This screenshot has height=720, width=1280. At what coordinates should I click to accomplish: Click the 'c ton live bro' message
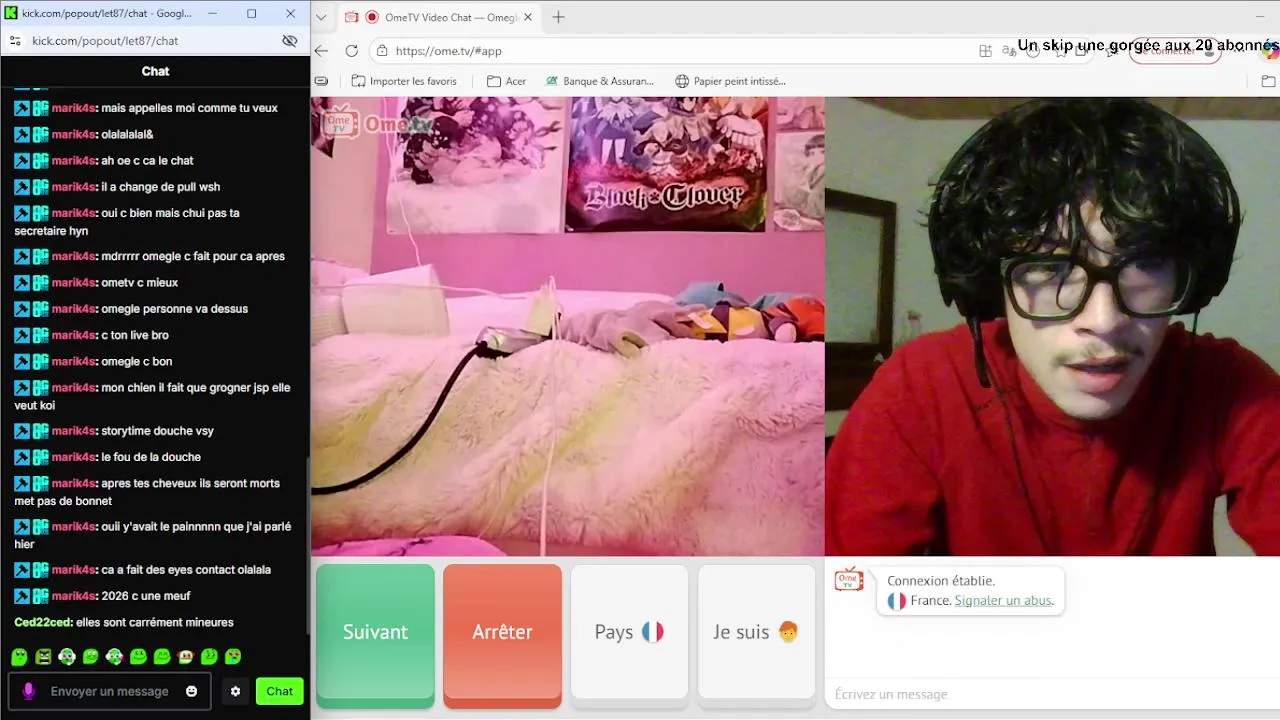click(x=135, y=335)
